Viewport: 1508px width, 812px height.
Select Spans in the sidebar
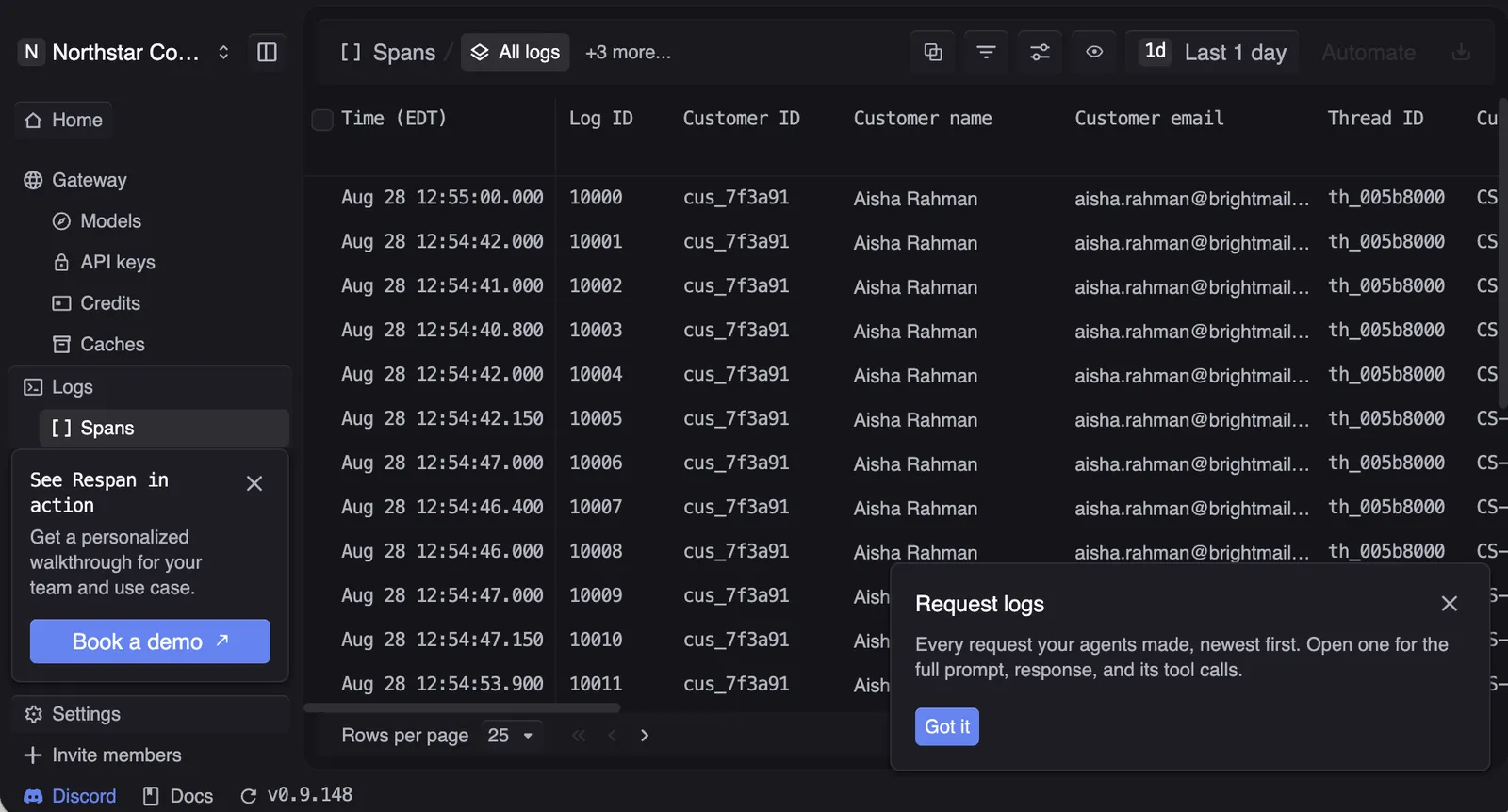pos(164,428)
